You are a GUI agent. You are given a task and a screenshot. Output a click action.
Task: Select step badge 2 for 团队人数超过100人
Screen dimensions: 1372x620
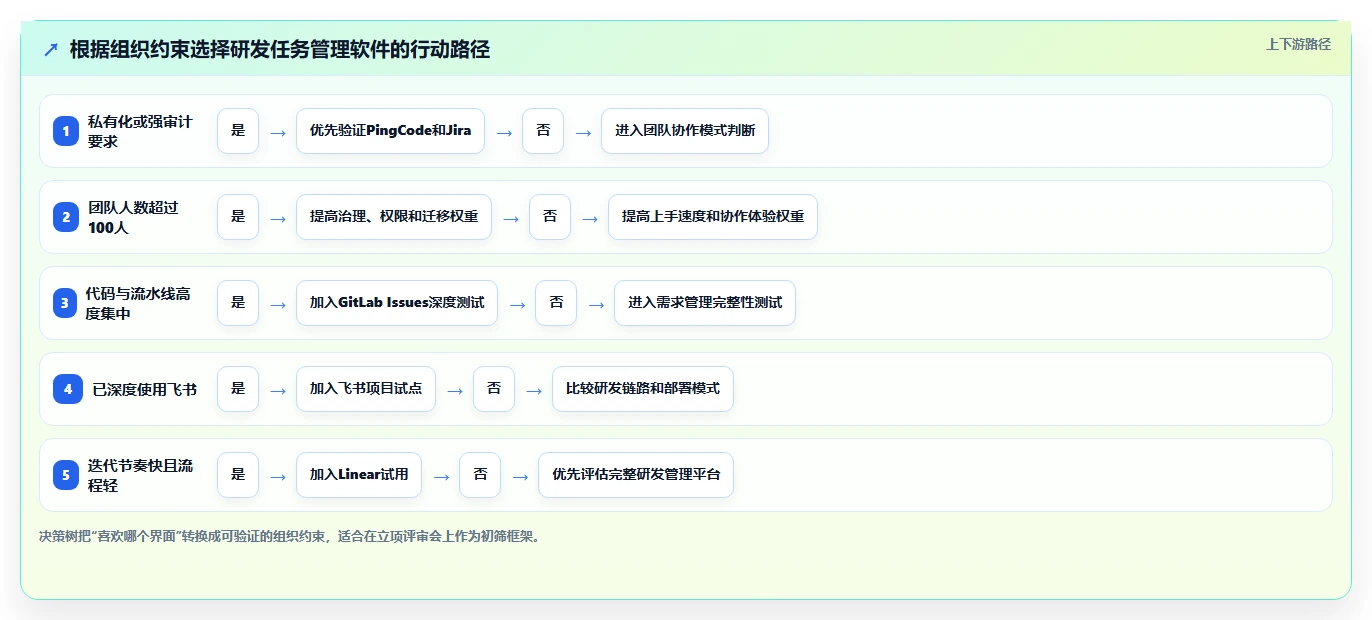66,217
